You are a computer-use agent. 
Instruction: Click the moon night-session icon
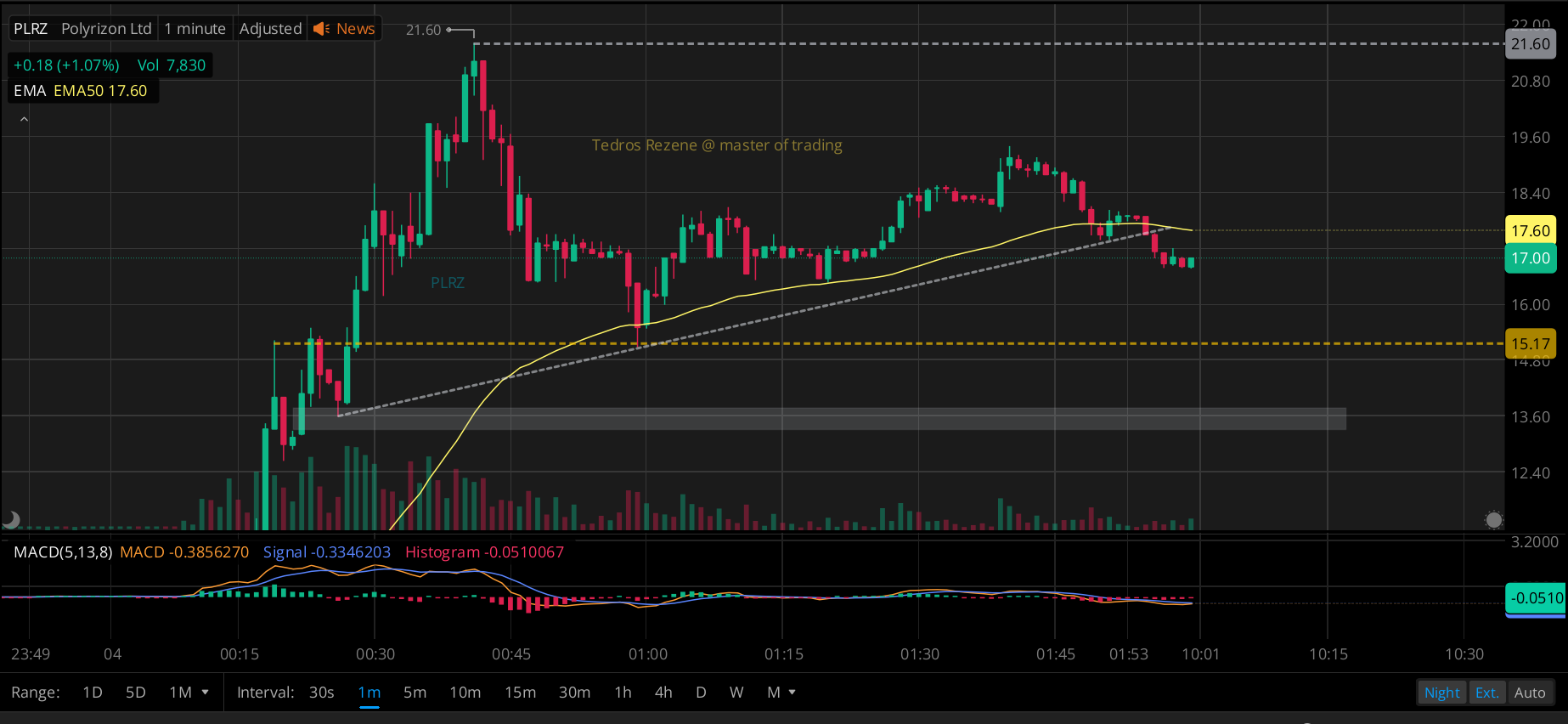pyautogui.click(x=12, y=519)
